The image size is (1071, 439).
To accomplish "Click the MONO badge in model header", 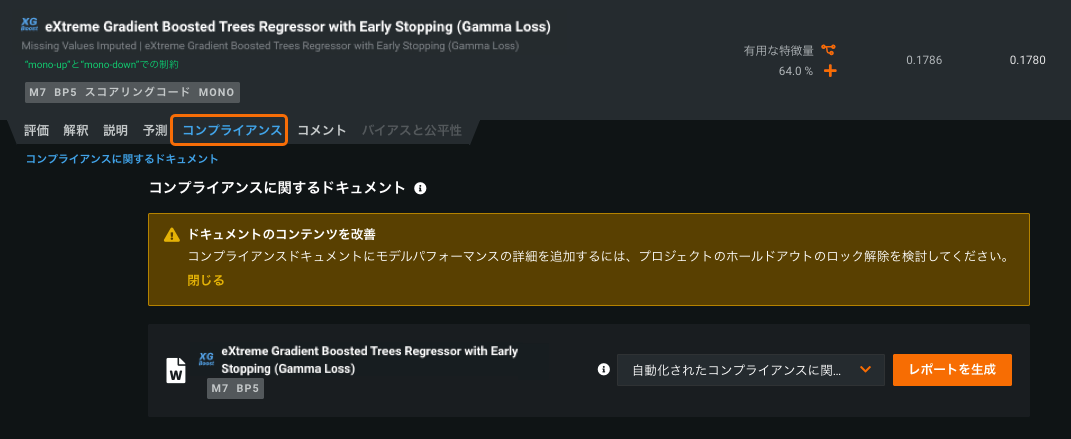I will coord(216,93).
